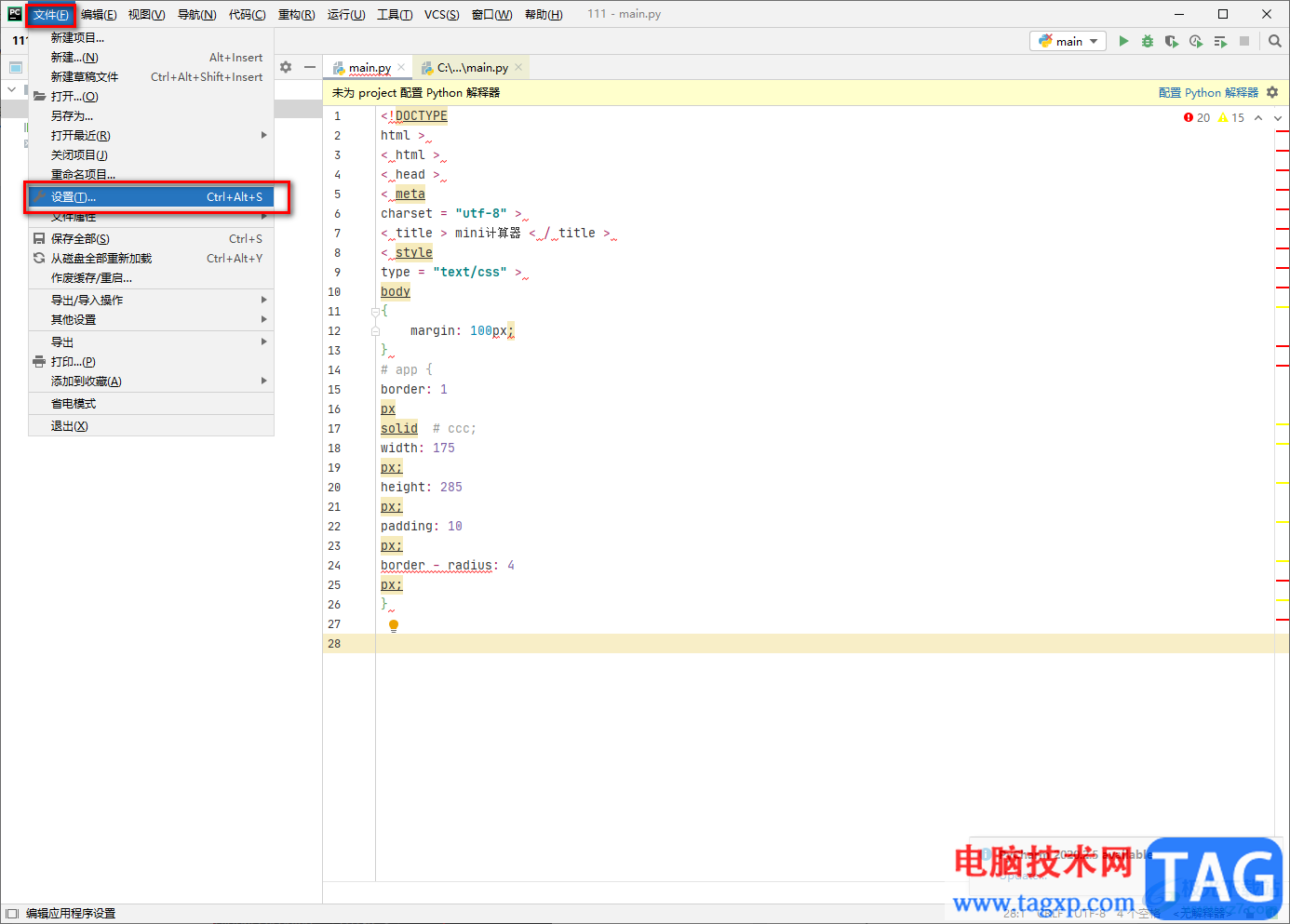Image resolution: width=1290 pixels, height=924 pixels.
Task: Select 关闭项目 menu item
Action: 152,155
